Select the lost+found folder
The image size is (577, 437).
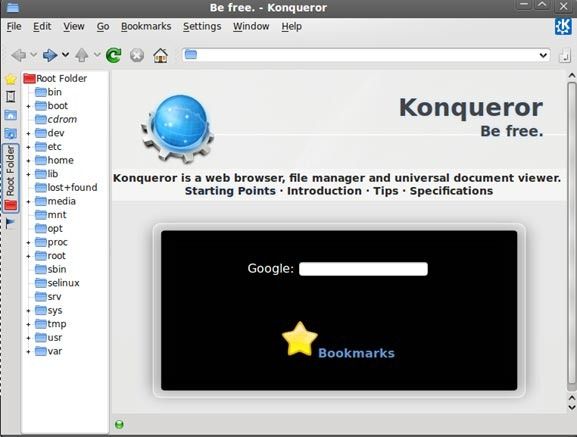[66, 188]
